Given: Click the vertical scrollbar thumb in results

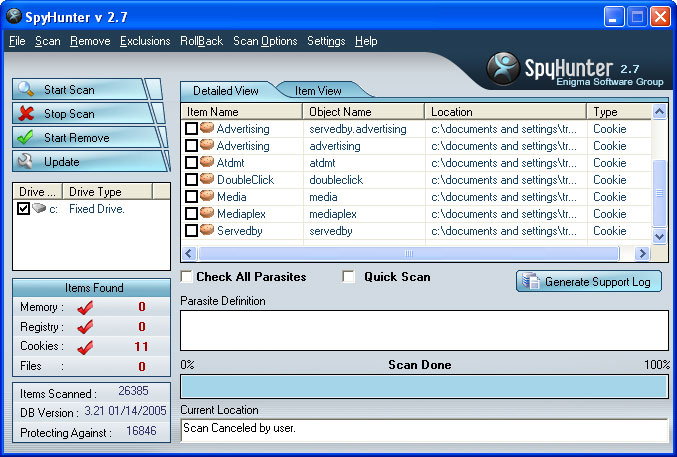Looking at the screenshot, I should coord(659,193).
